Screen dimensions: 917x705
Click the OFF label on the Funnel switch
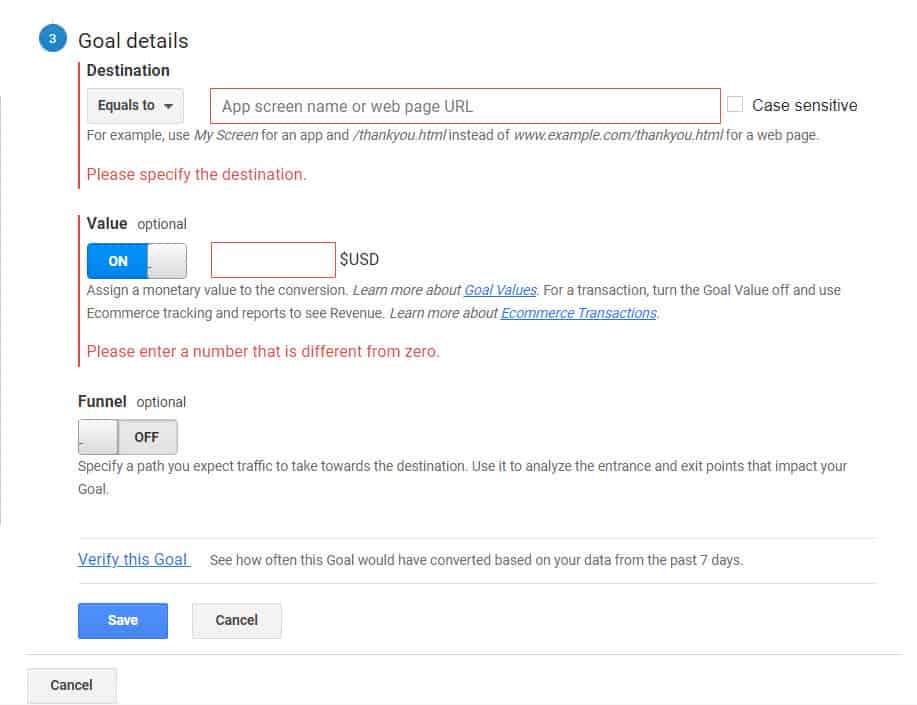147,437
